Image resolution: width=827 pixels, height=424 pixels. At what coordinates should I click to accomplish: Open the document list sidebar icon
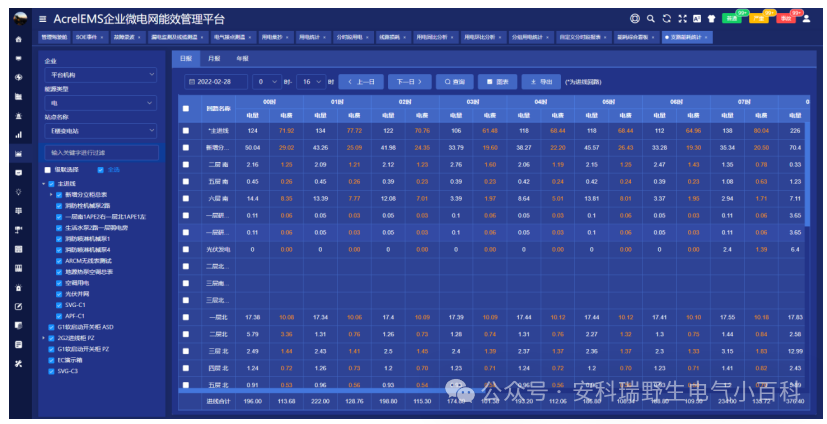tap(18, 344)
